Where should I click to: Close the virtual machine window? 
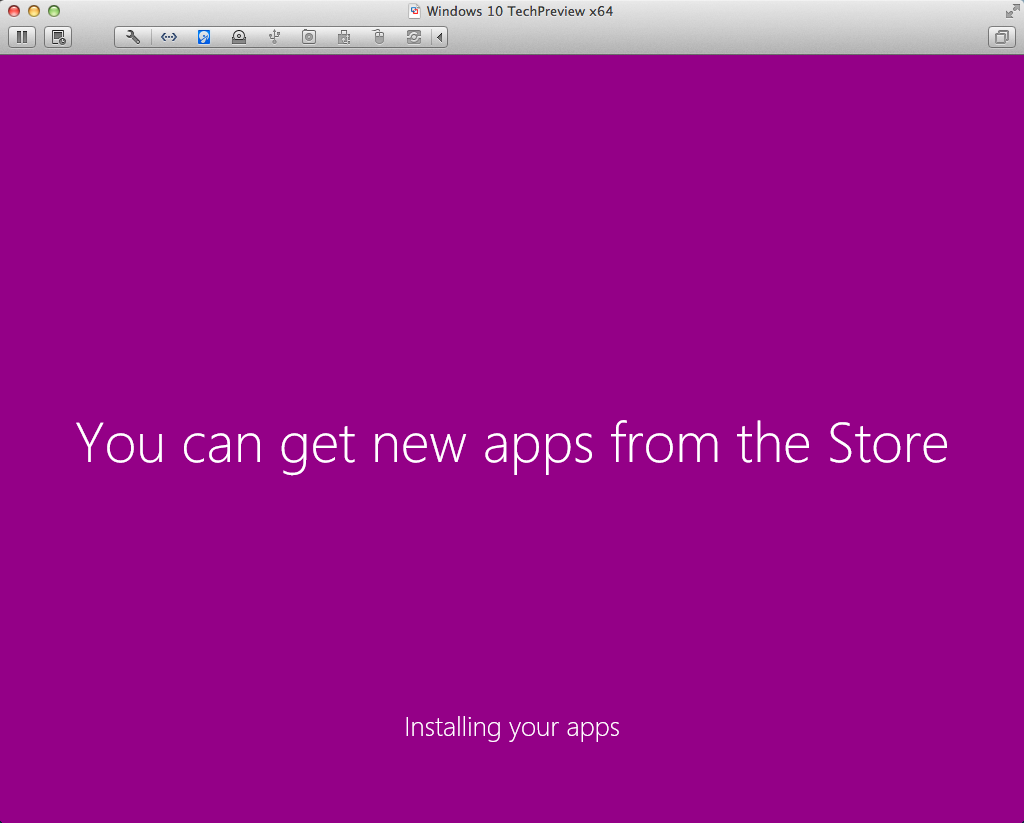14,11
